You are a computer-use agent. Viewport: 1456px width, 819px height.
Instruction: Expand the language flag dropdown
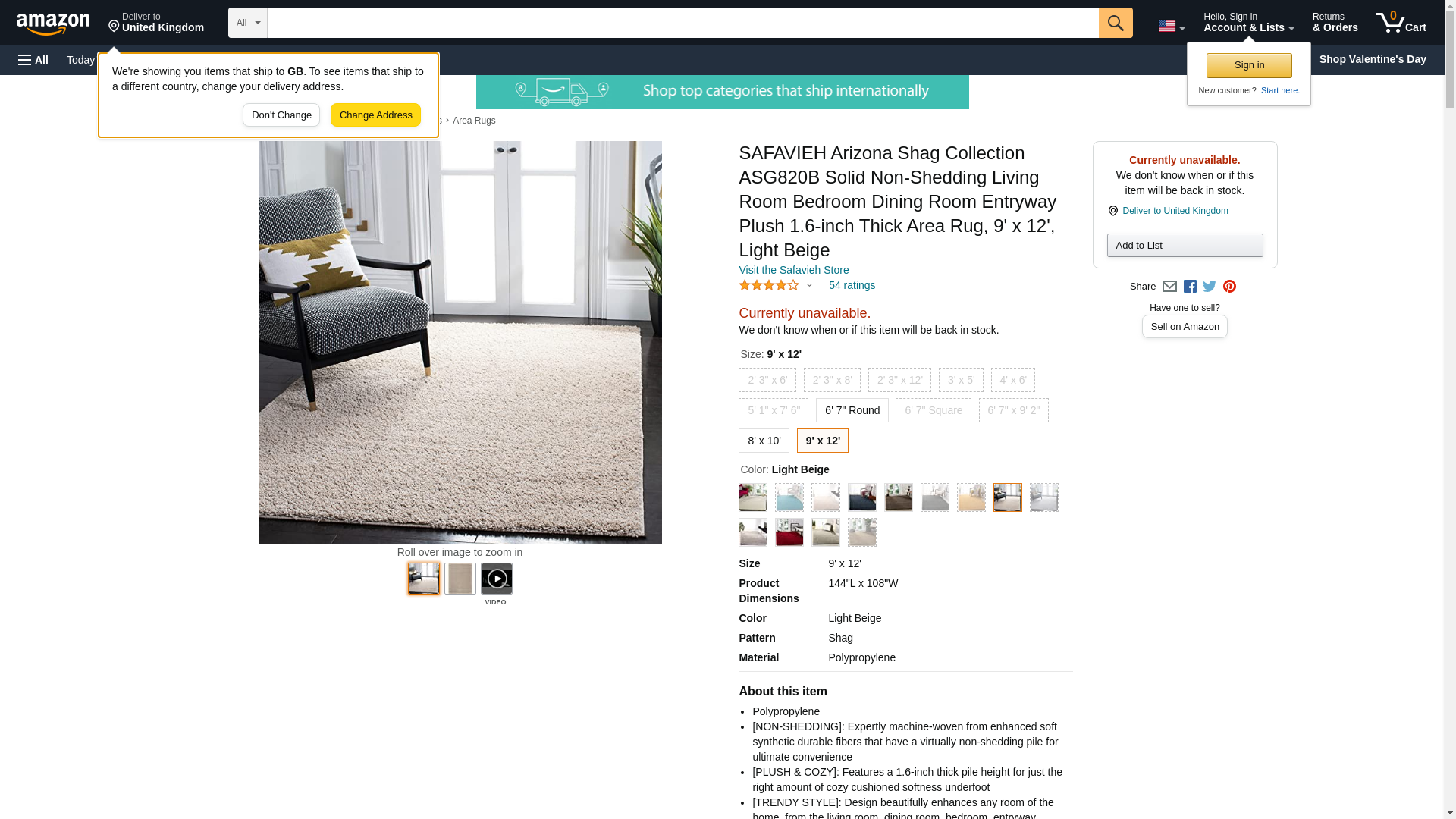1172,27
